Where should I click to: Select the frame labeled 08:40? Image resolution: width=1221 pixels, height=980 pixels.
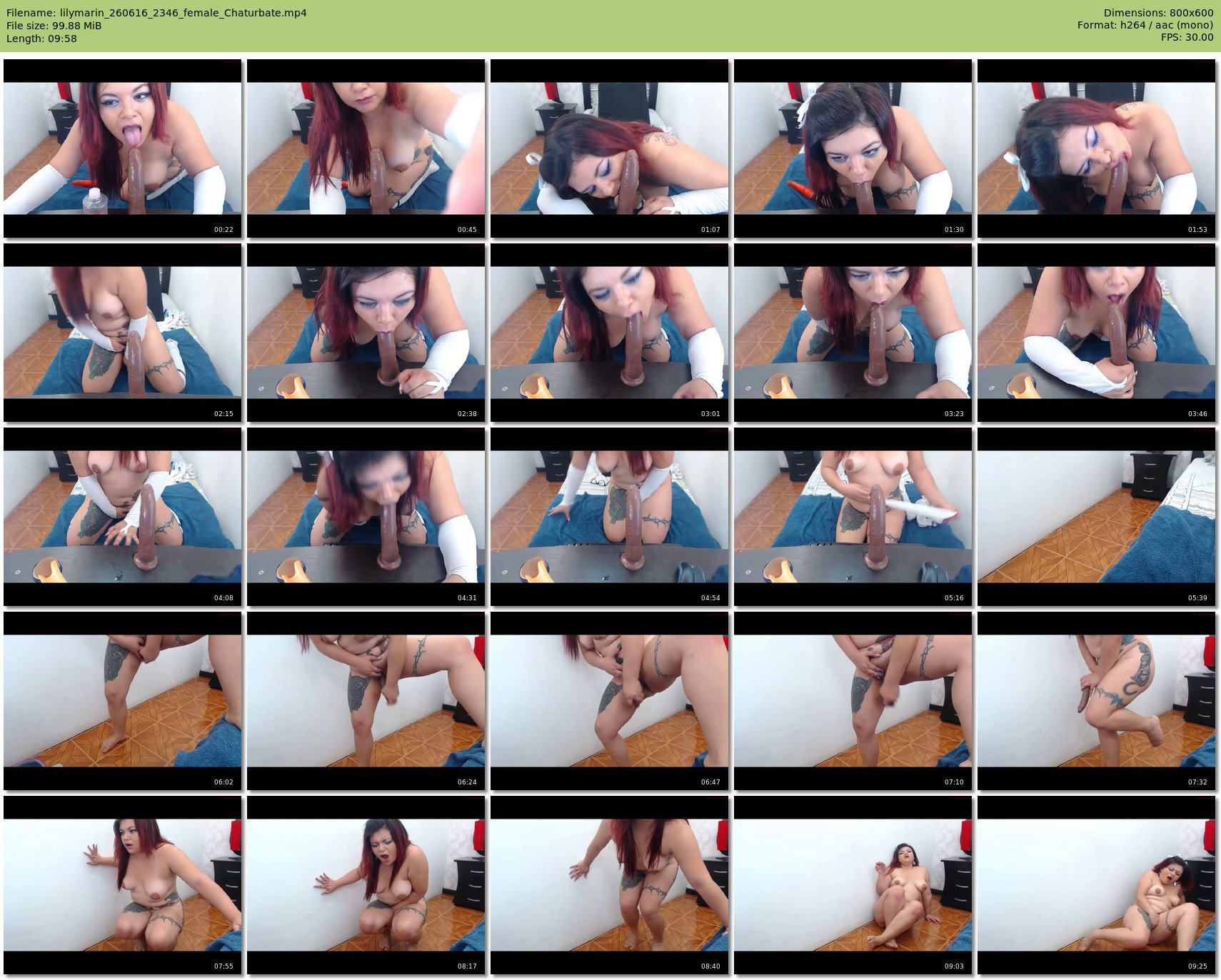pos(609,885)
